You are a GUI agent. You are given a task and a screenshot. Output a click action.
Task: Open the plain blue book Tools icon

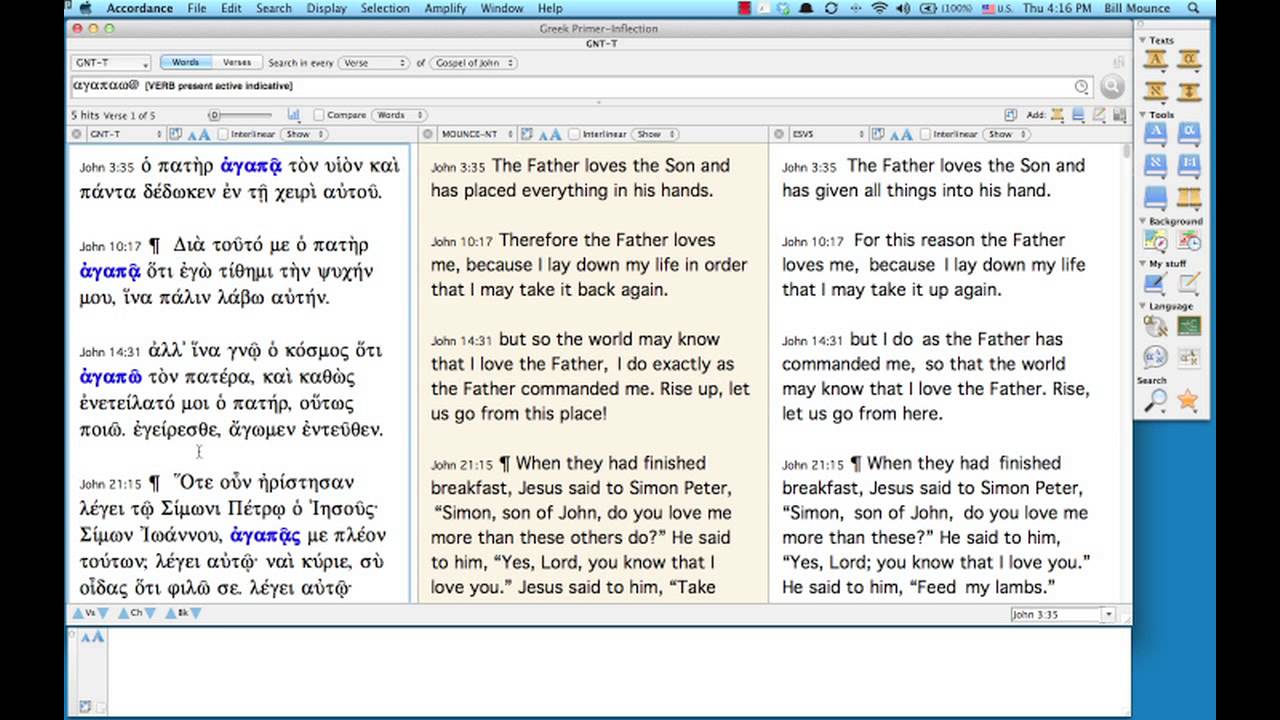point(1156,196)
